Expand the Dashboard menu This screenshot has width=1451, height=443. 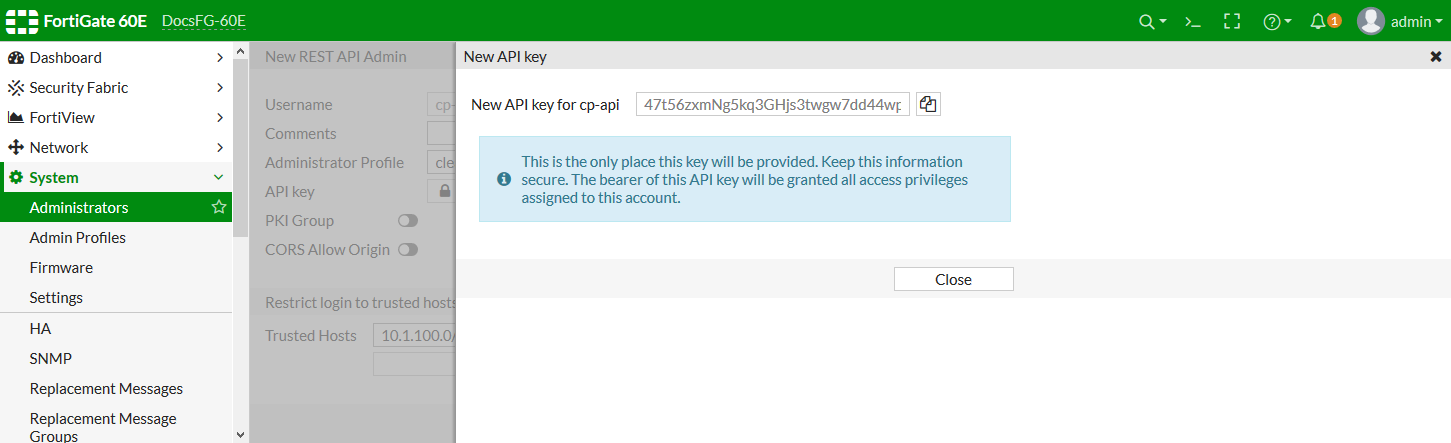tap(116, 58)
